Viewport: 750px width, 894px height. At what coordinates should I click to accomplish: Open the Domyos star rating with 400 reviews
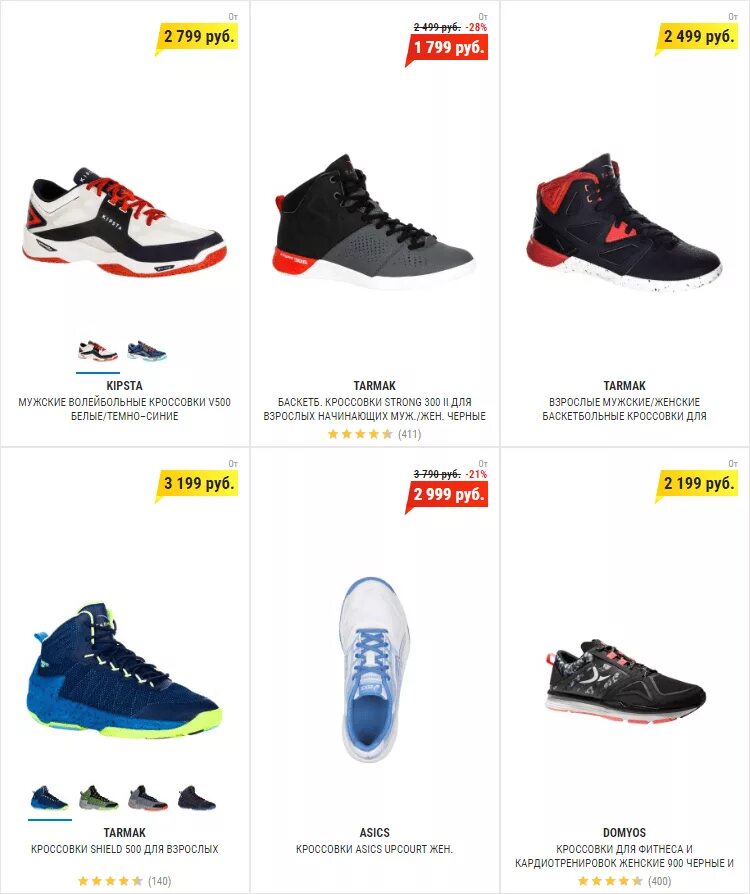[x=624, y=881]
